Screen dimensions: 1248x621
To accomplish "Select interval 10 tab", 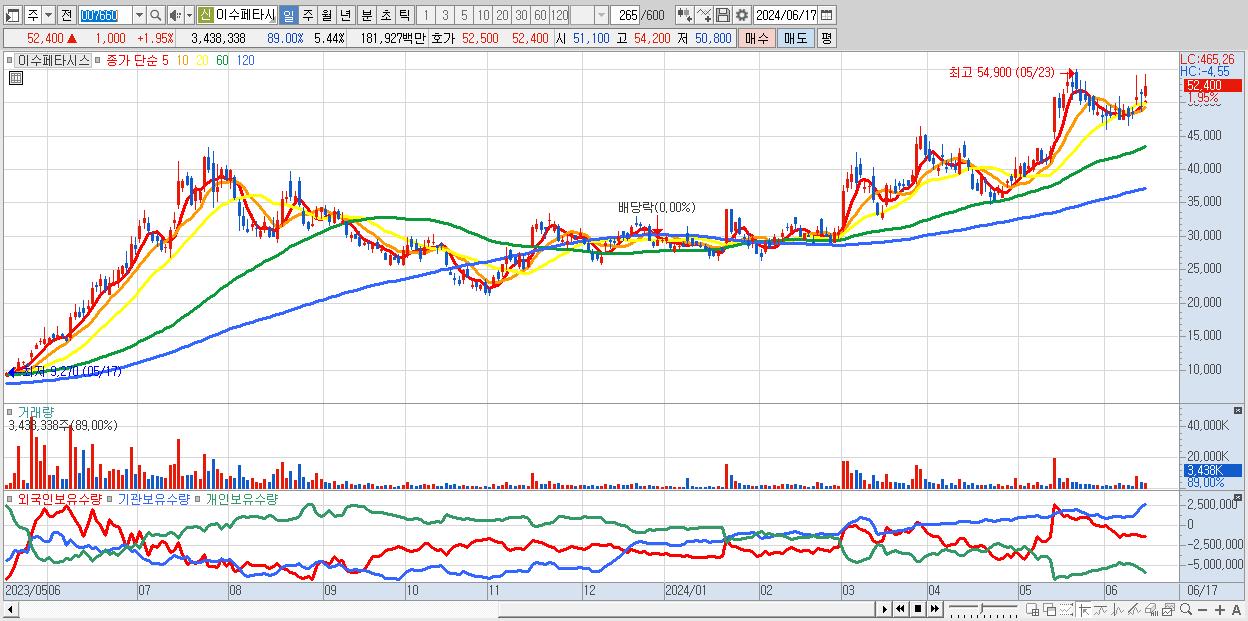I will (484, 15).
